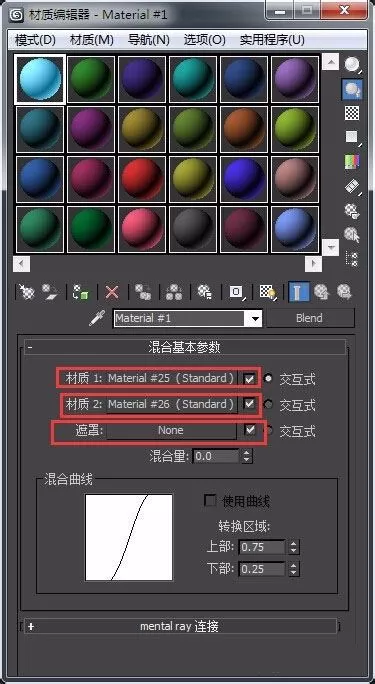Open the 材质(M) menu
375x684 pixels.
(x=92, y=40)
